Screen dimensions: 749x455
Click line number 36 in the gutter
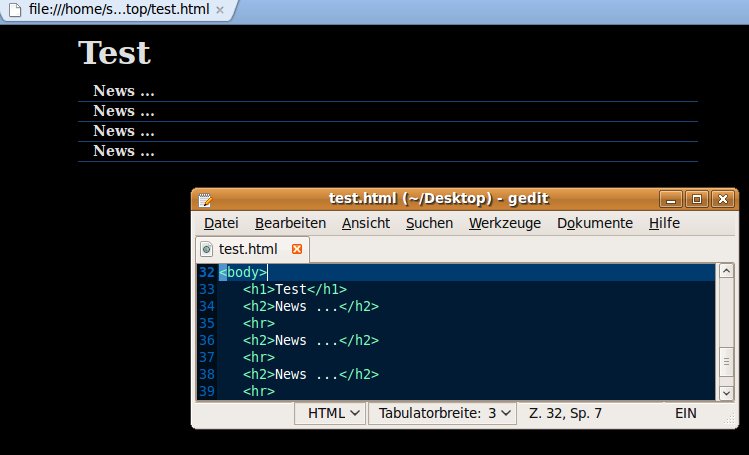pos(207,340)
